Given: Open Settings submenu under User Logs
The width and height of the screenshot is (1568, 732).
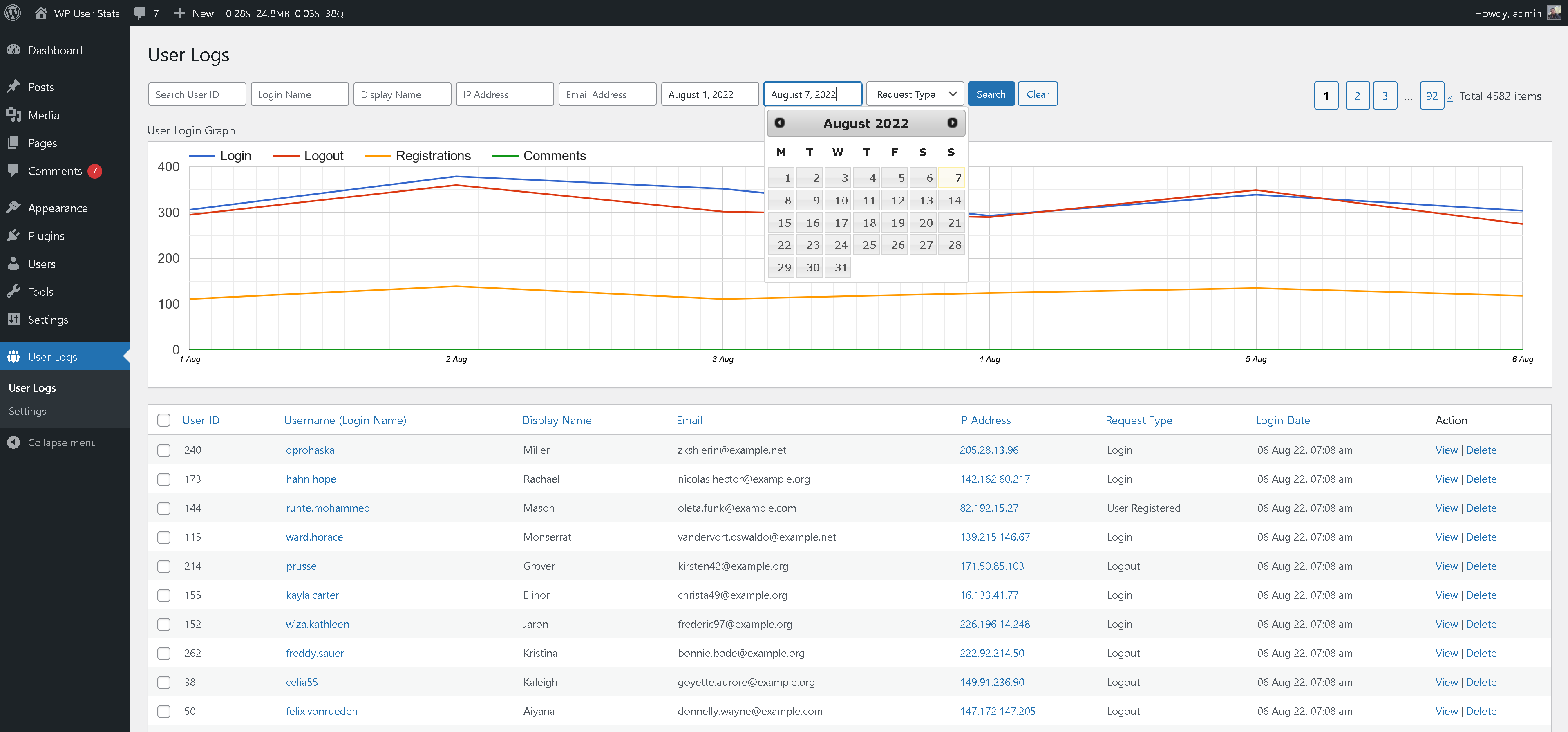Looking at the screenshot, I should click(27, 411).
